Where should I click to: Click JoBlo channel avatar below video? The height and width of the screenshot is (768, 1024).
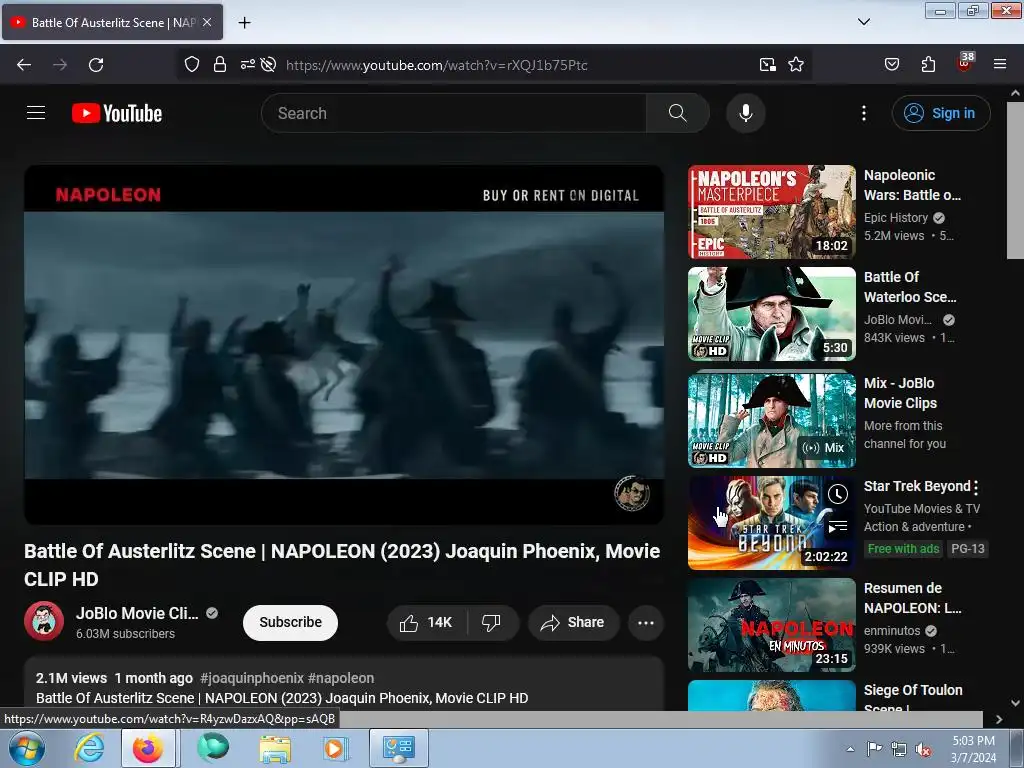coord(44,621)
